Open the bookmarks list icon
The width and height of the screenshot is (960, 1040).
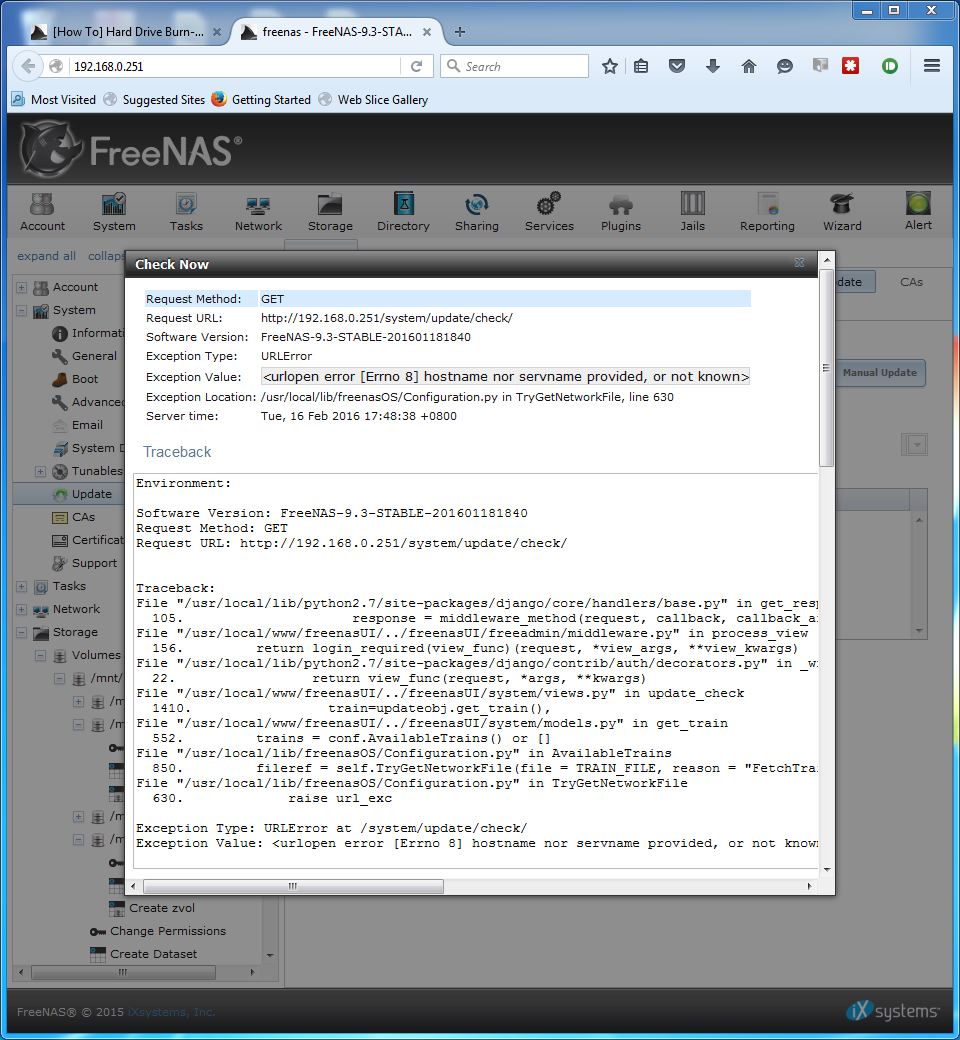pyautogui.click(x=641, y=66)
